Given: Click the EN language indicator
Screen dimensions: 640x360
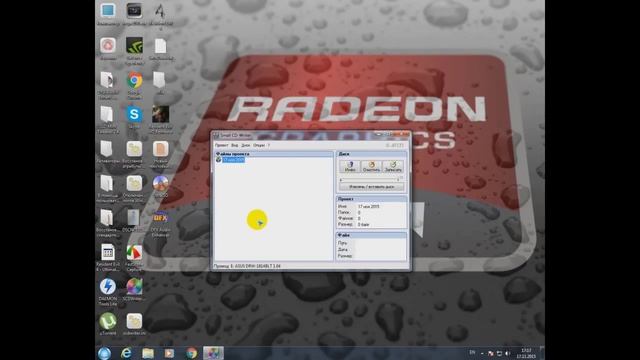Looking at the screenshot, I should coord(472,352).
